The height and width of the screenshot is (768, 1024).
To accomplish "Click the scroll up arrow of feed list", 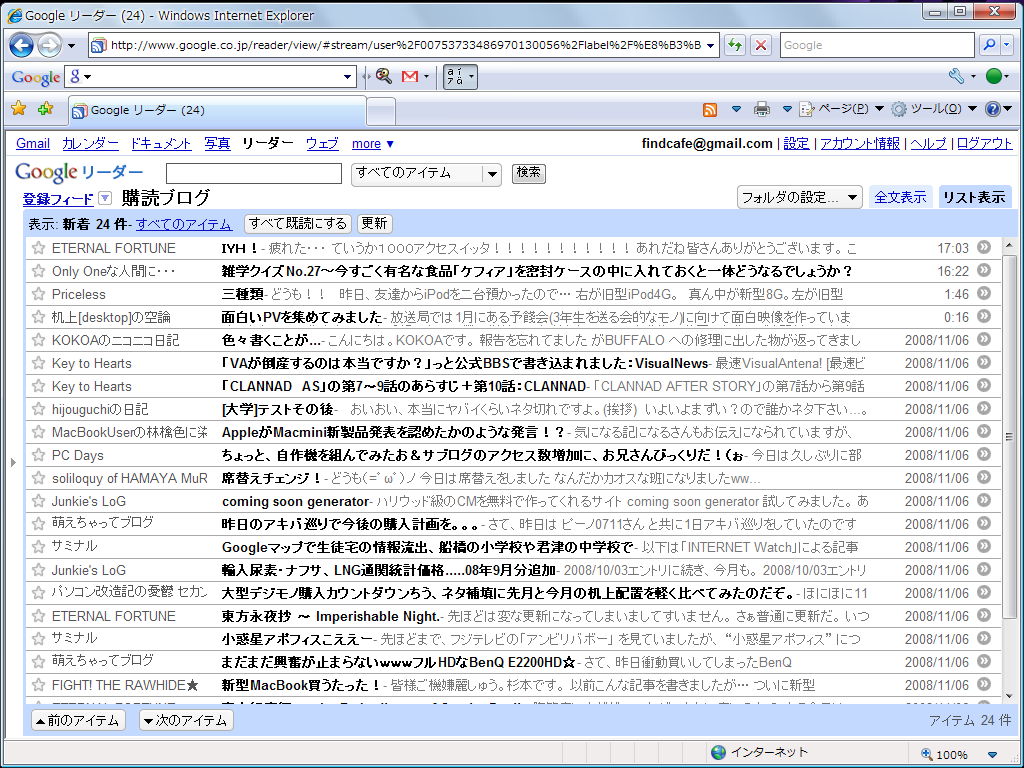I will click(1008, 246).
